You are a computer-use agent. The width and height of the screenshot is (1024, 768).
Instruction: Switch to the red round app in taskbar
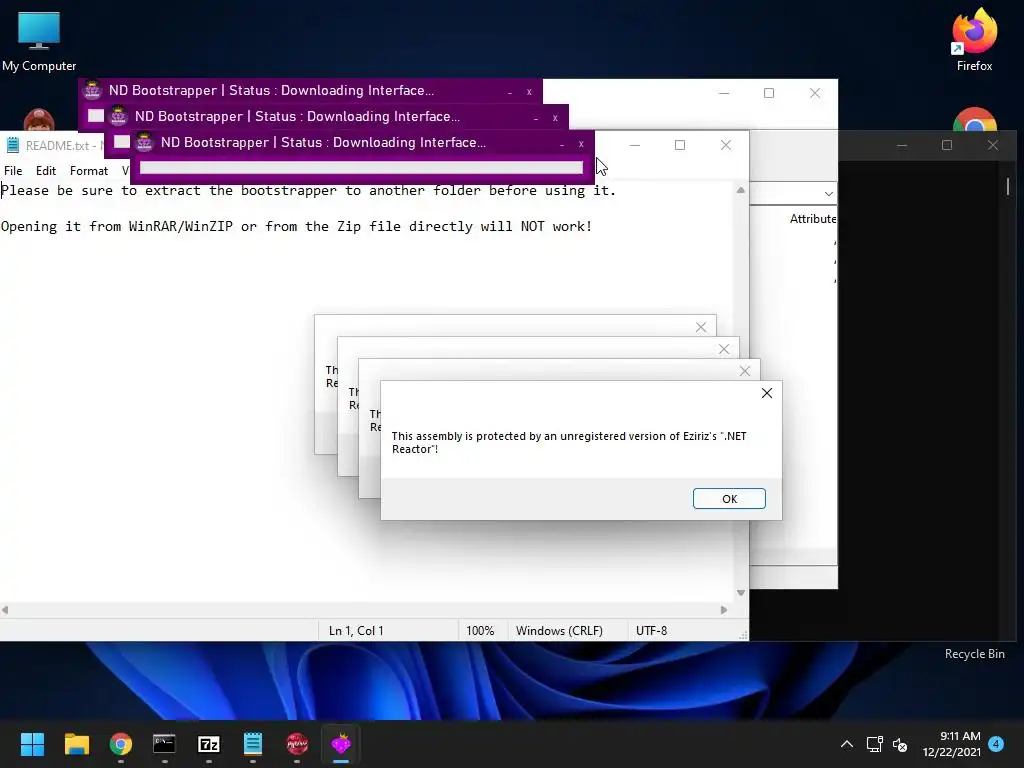[x=296, y=744]
